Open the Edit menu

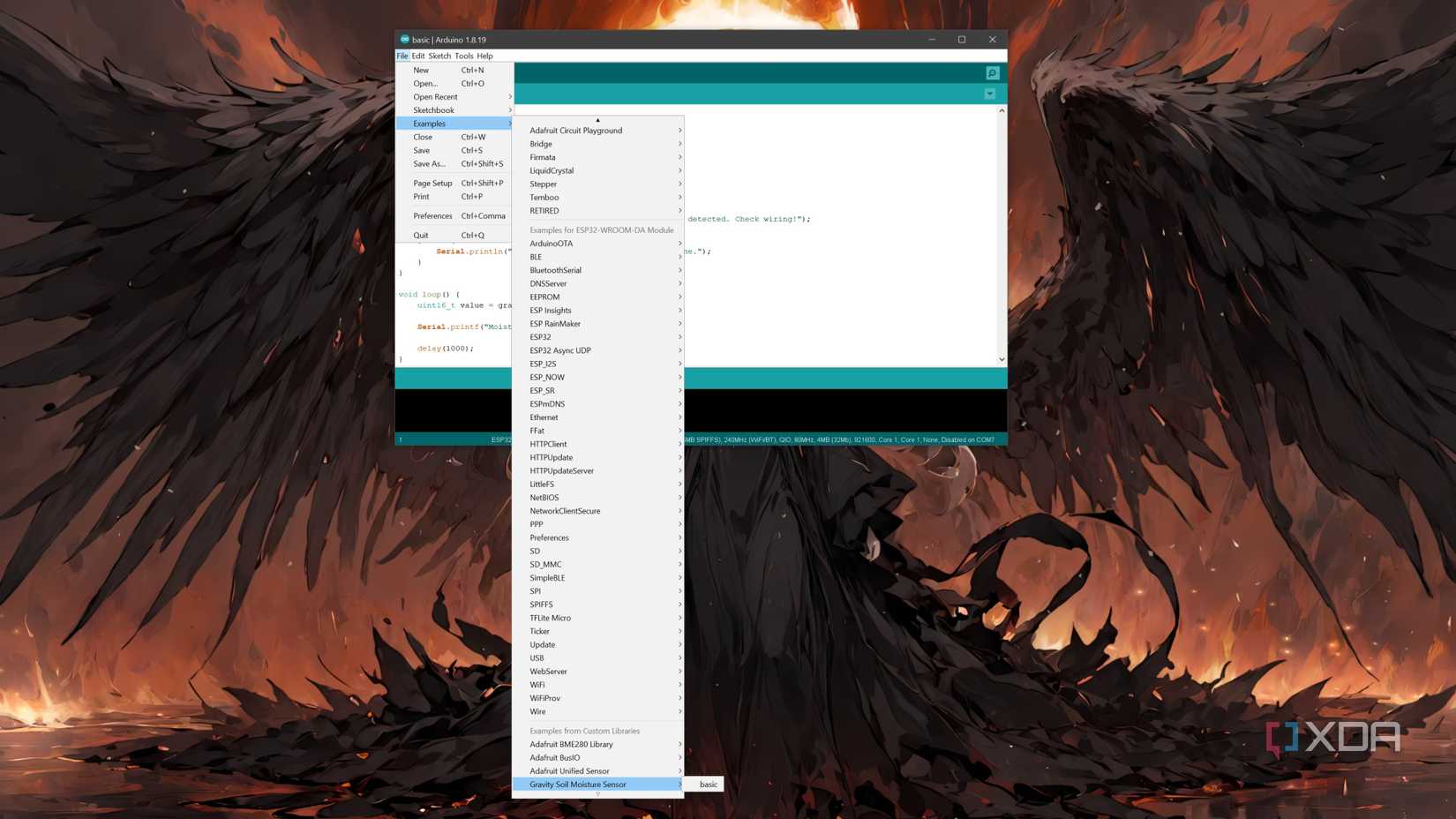[x=418, y=56]
